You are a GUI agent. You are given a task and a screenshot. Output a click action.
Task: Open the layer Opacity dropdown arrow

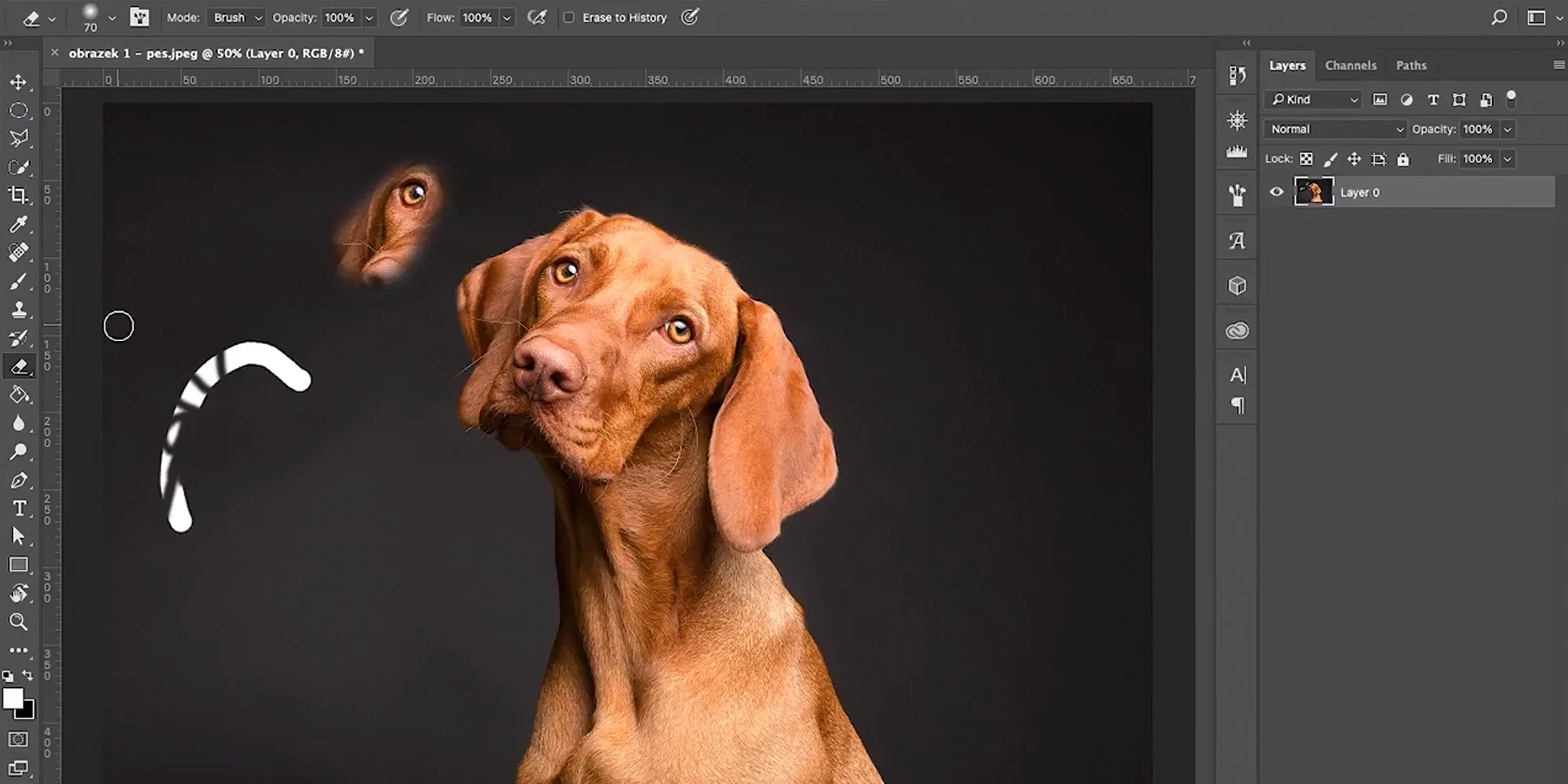pos(1507,129)
